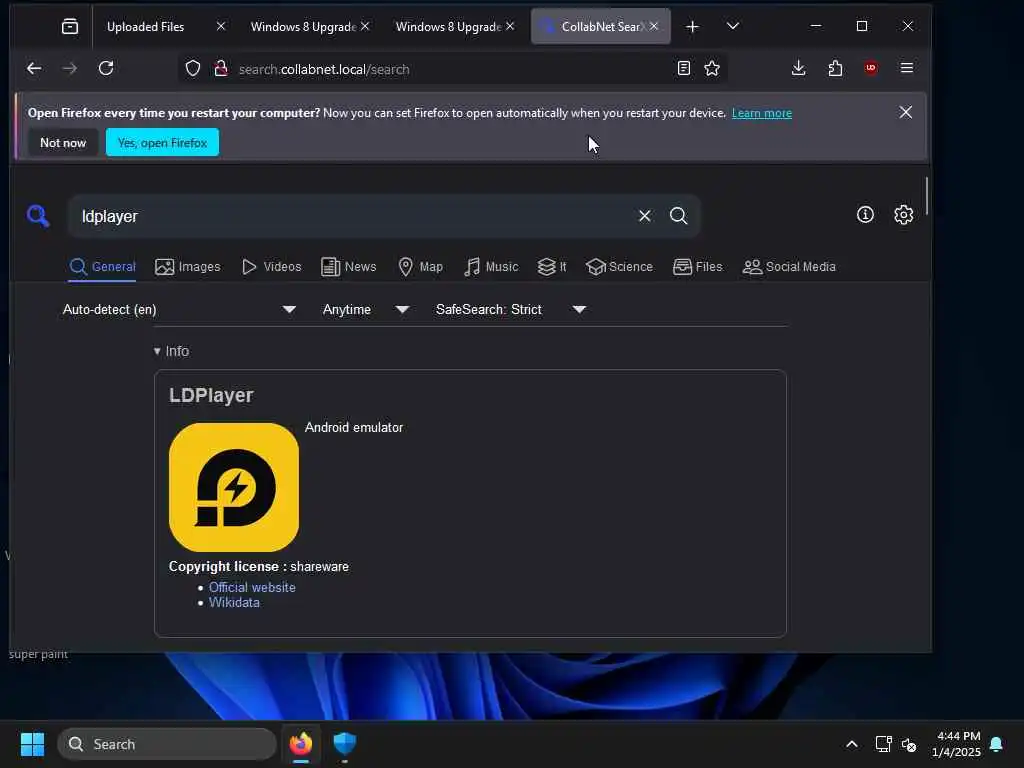
Task: Select the News search category
Action: coord(349,266)
